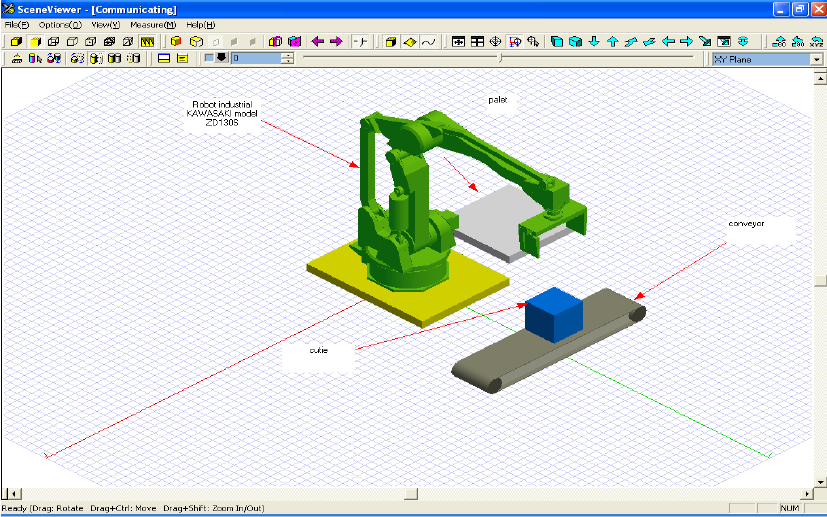Image resolution: width=827 pixels, height=517 pixels.
Task: Click the yellow diamond toolbar icon
Action: (410, 42)
